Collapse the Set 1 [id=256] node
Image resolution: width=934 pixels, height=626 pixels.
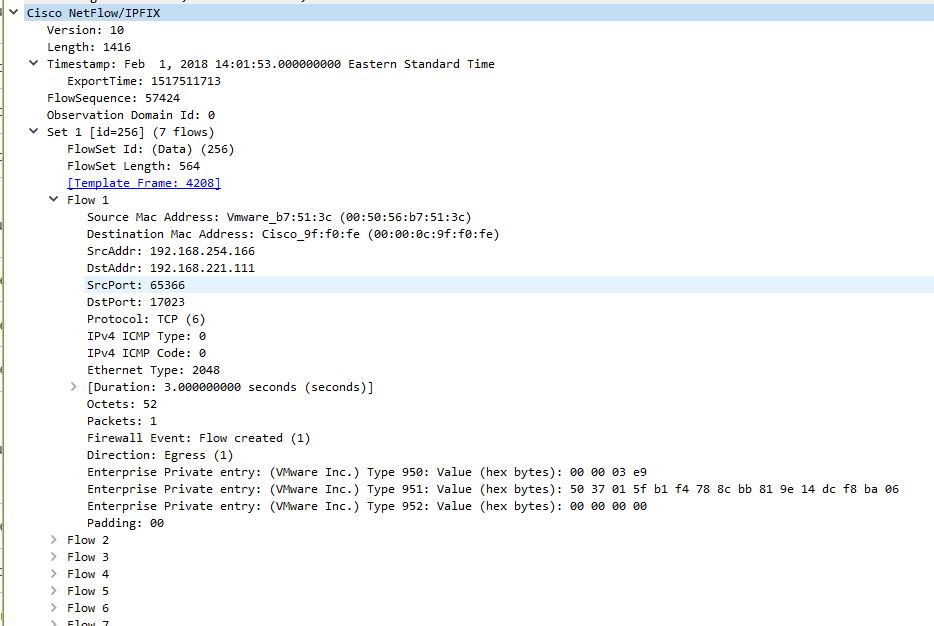pos(33,131)
